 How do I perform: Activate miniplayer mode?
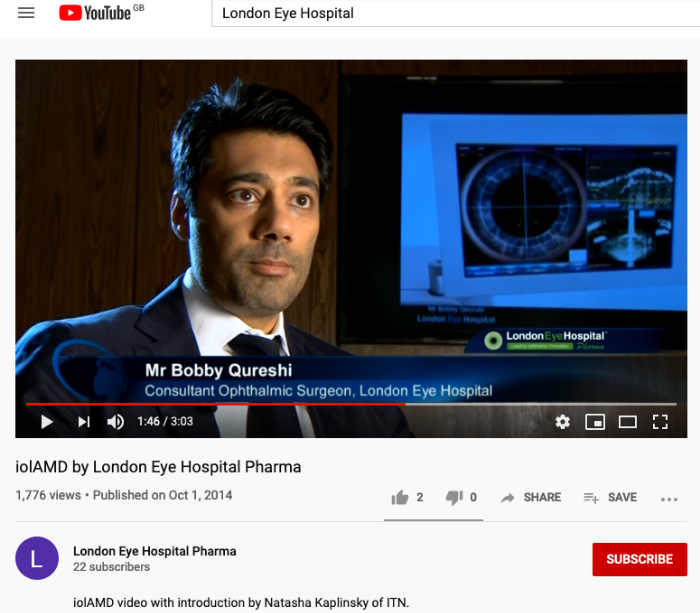point(595,422)
